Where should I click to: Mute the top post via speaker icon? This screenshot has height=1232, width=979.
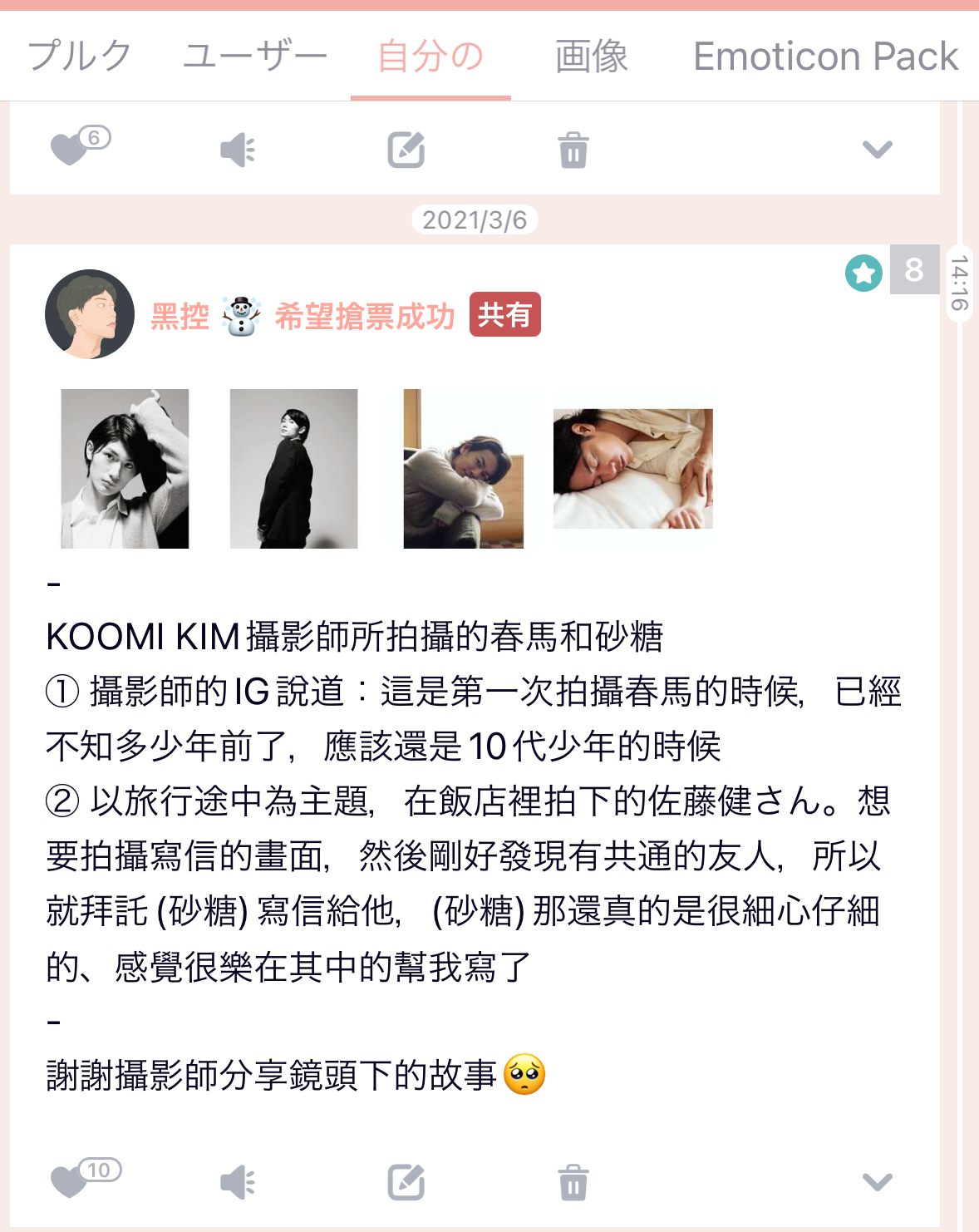(x=238, y=150)
